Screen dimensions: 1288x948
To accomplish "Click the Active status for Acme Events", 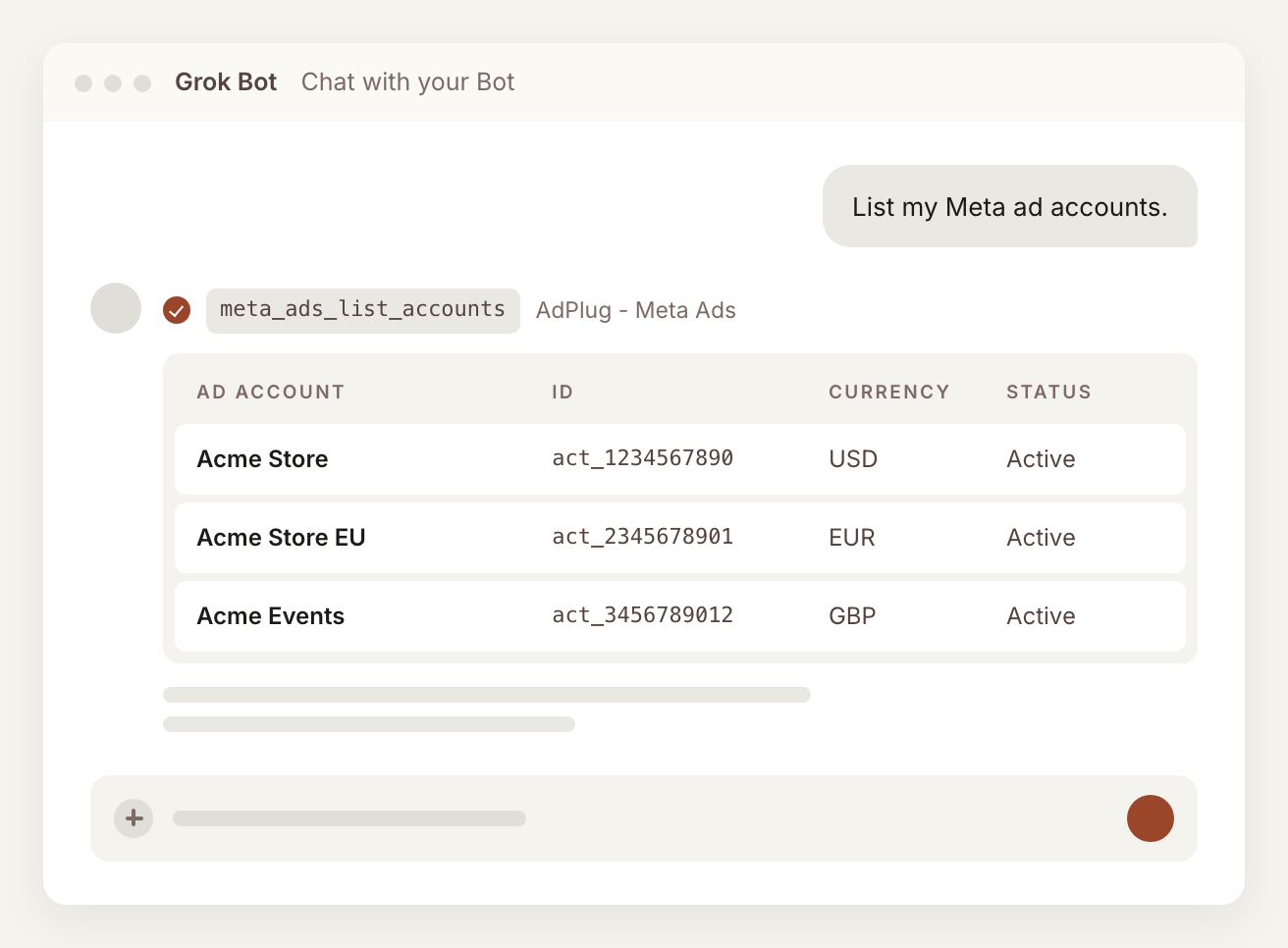I will point(1041,616).
